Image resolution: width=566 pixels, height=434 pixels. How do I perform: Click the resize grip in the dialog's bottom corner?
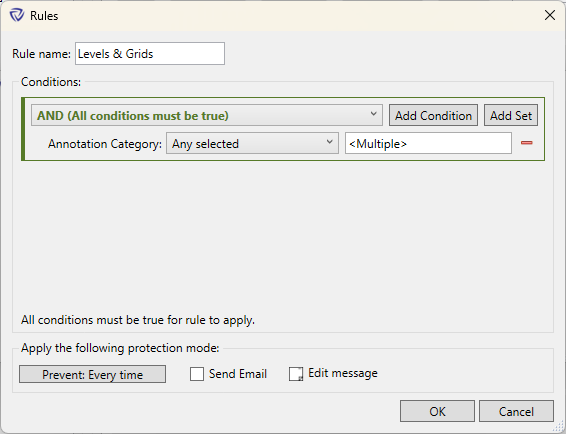(558, 426)
